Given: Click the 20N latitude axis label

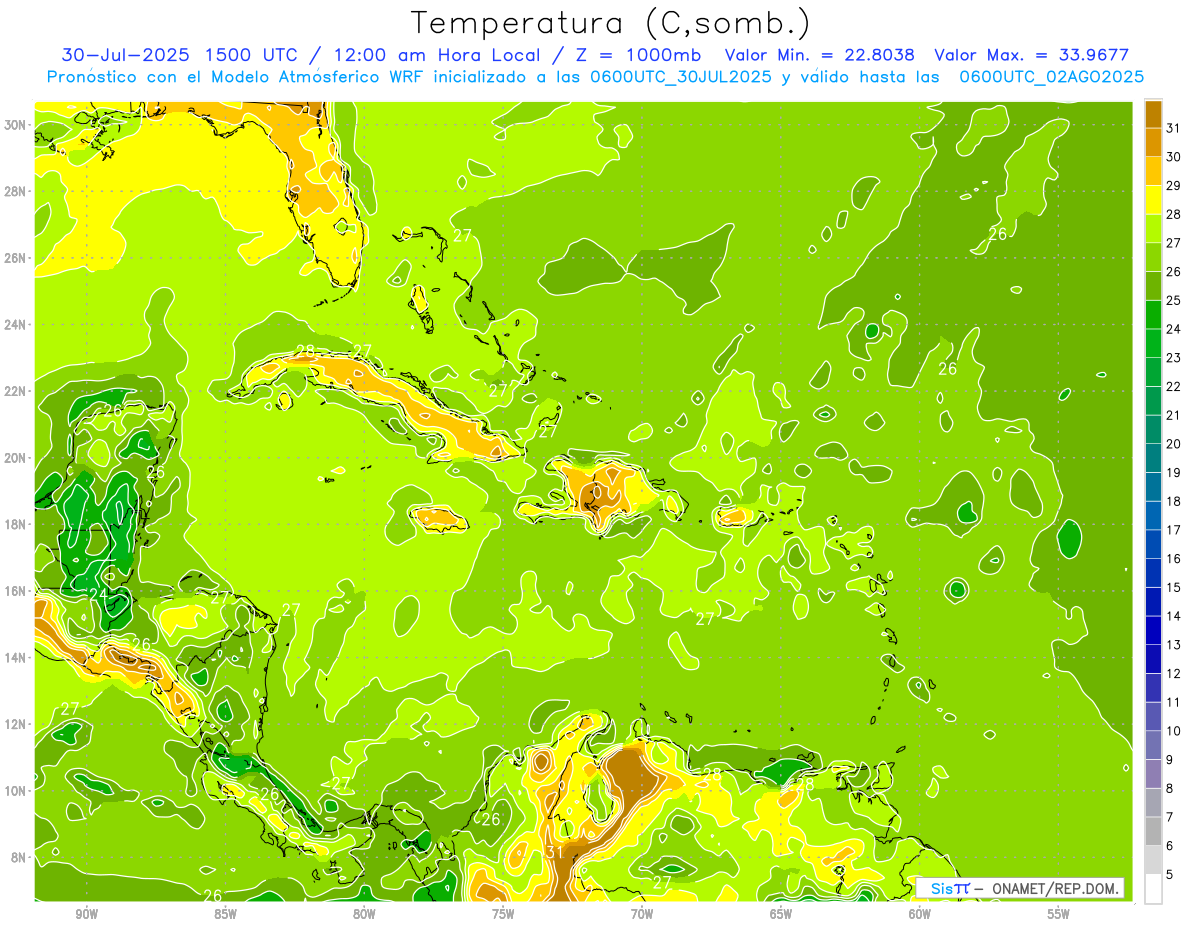Looking at the screenshot, I should [x=16, y=458].
